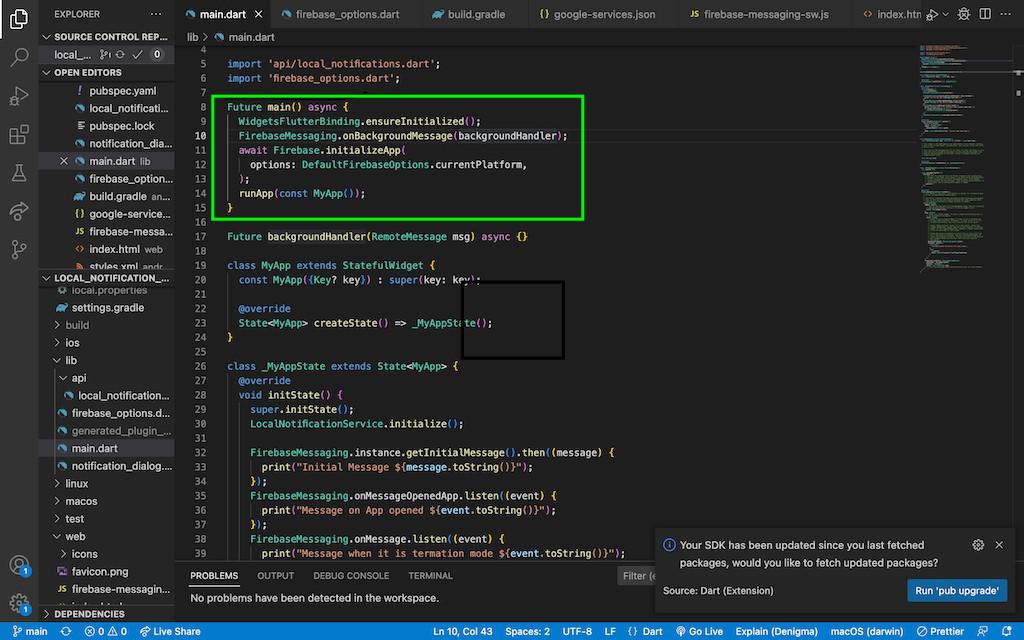Open the run button dropdown arrow

[x=946, y=15]
